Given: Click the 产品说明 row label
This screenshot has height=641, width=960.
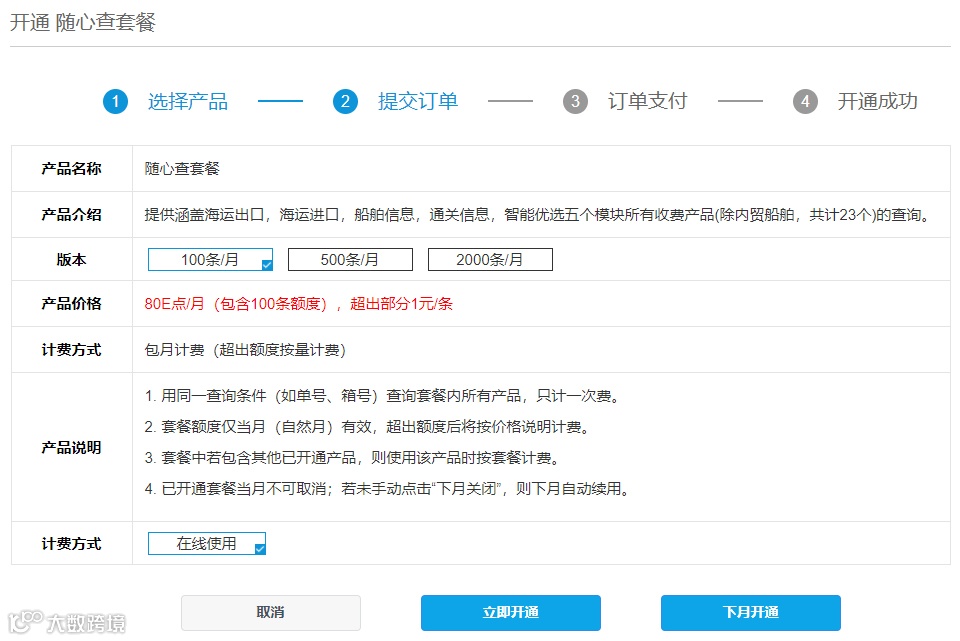Looking at the screenshot, I should click(x=72, y=448).
